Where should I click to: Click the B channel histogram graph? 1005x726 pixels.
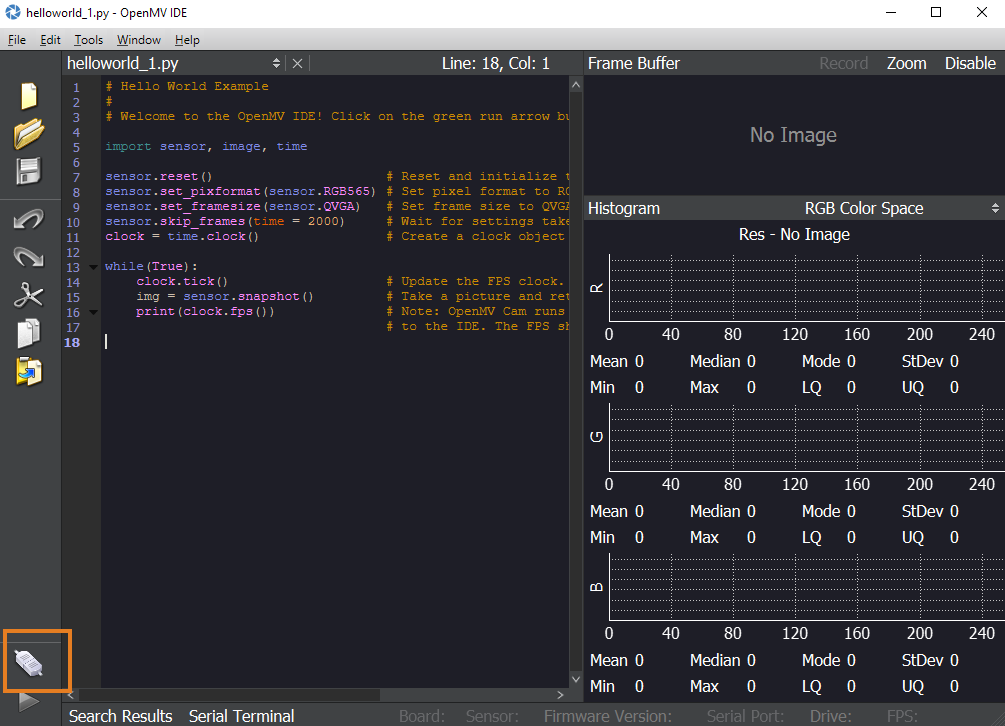806,587
